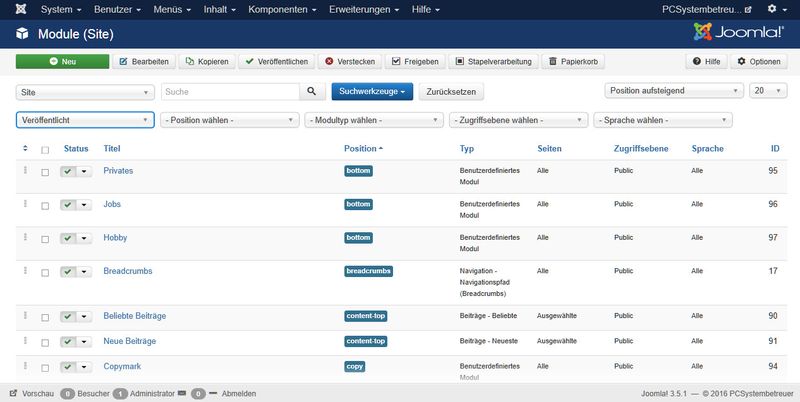Click the Bearbeiten toolbar button
The image size is (800, 402).
pyautogui.click(x=144, y=61)
